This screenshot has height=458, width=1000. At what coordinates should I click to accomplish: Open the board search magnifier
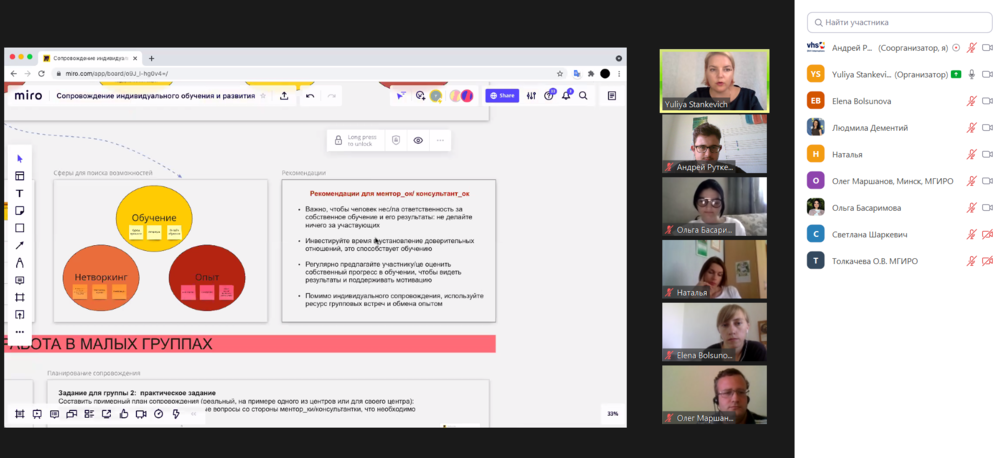tap(583, 96)
